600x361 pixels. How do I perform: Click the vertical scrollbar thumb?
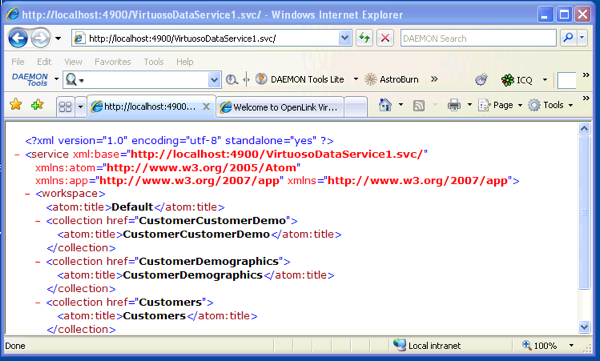[x=584, y=212]
